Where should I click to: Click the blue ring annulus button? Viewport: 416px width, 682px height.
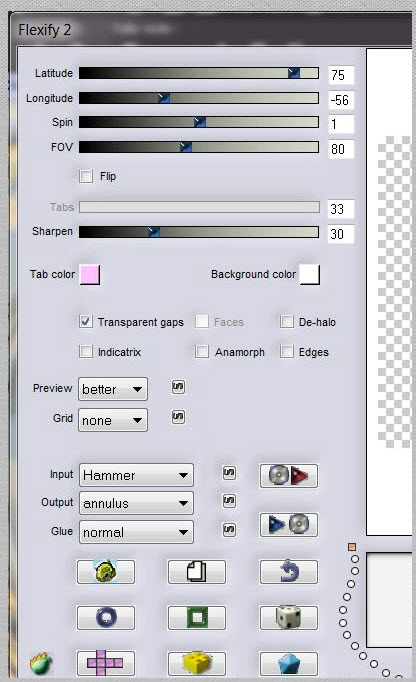[x=106, y=617]
